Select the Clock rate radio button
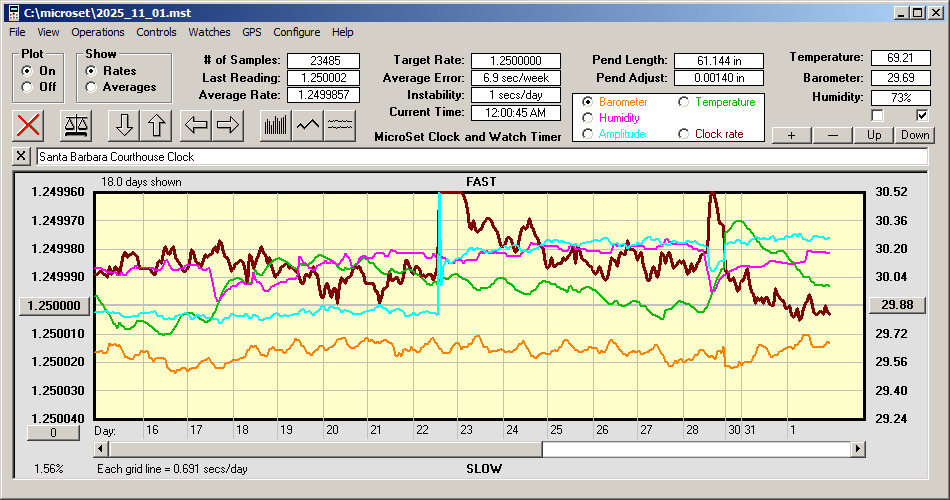950x500 pixels. 684,134
